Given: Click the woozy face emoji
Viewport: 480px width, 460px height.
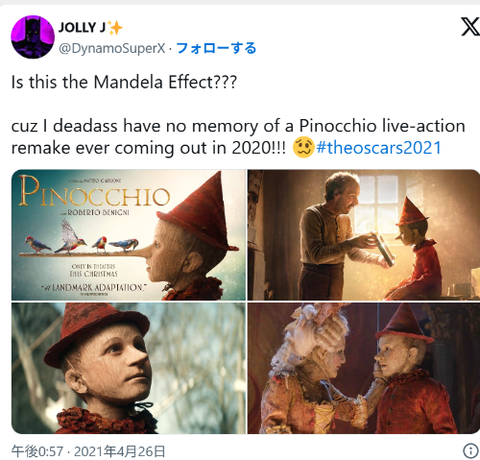Looking at the screenshot, I should (x=303, y=147).
